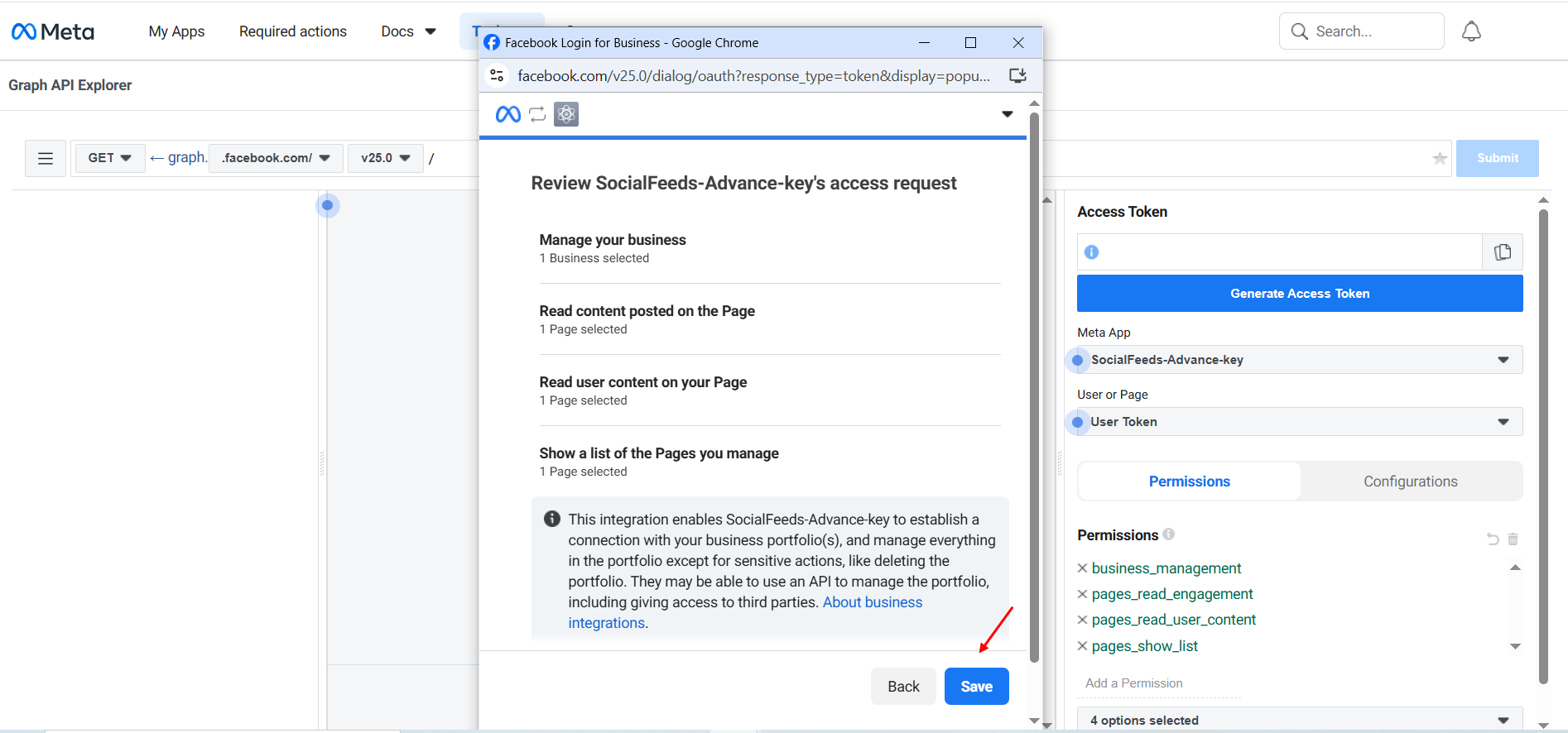Image resolution: width=1568 pixels, height=733 pixels.
Task: Click the gear icon in popup header
Action: point(566,114)
